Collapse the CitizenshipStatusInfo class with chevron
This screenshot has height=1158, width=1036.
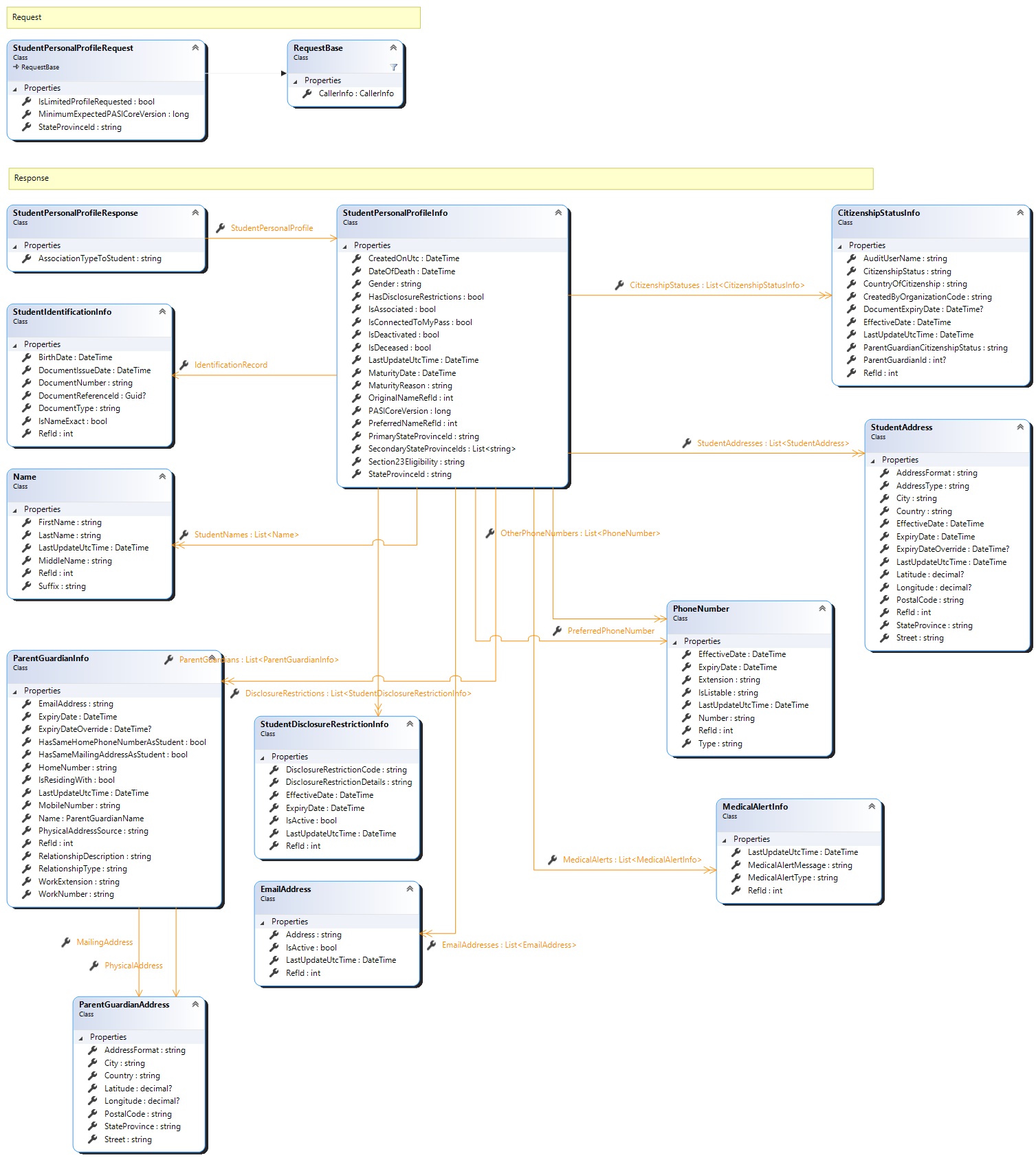tap(1020, 213)
